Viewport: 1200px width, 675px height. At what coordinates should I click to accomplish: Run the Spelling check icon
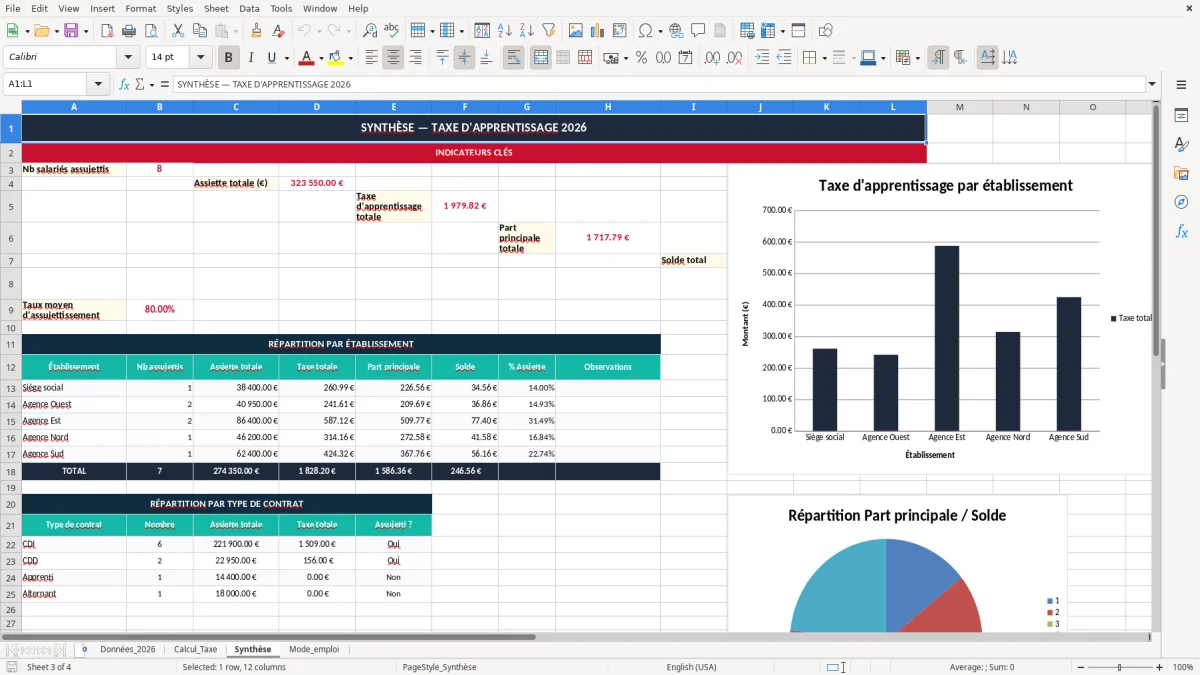point(392,31)
